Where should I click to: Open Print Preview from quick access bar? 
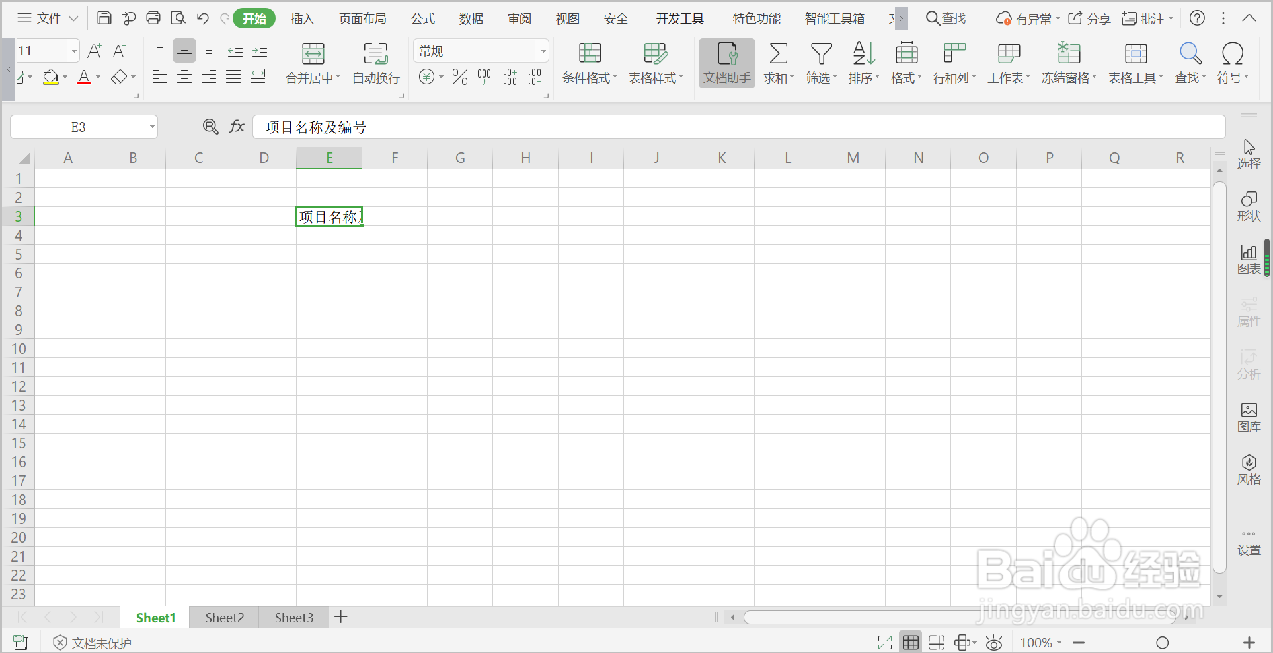point(178,18)
